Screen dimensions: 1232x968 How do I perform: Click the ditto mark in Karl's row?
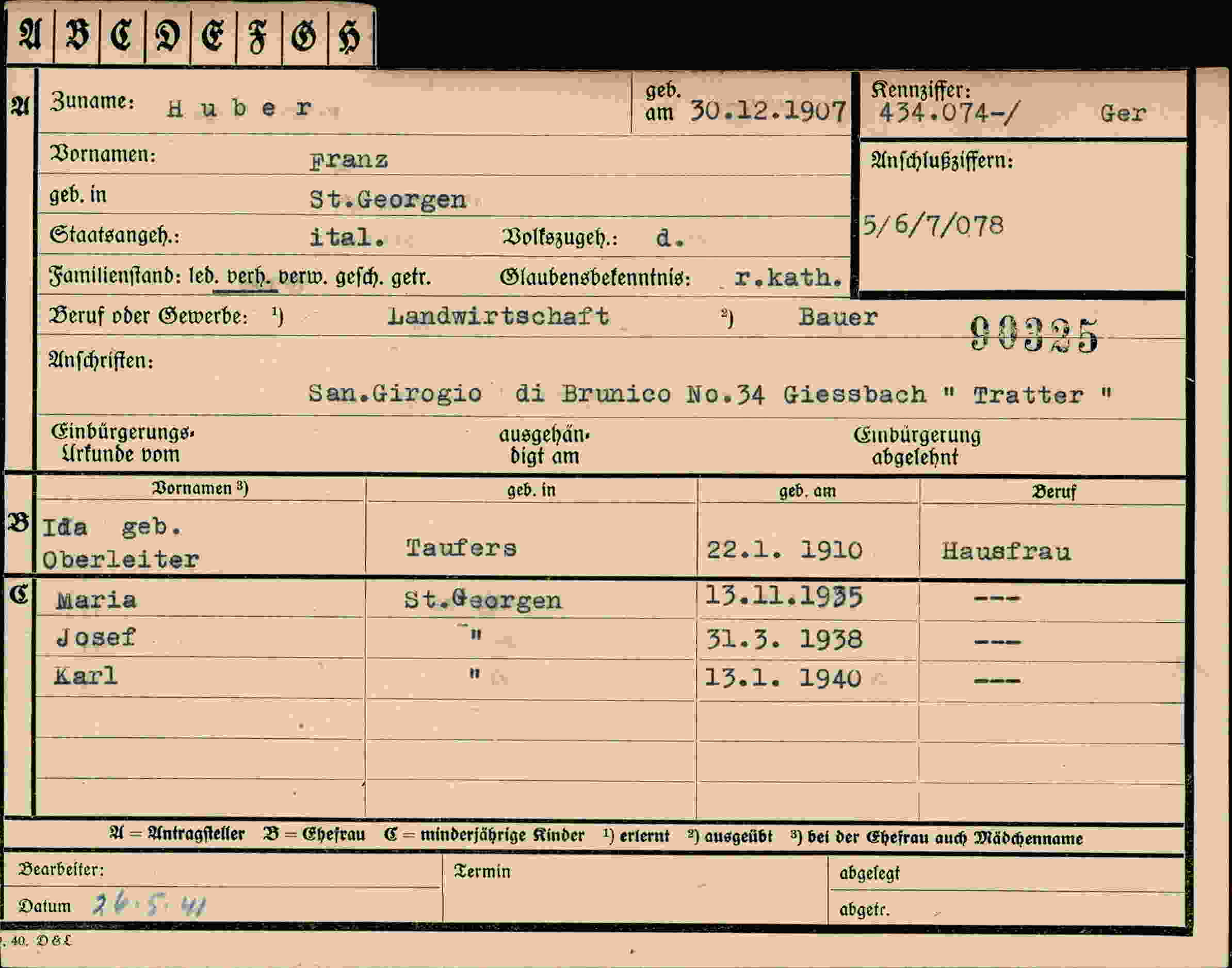coord(474,673)
